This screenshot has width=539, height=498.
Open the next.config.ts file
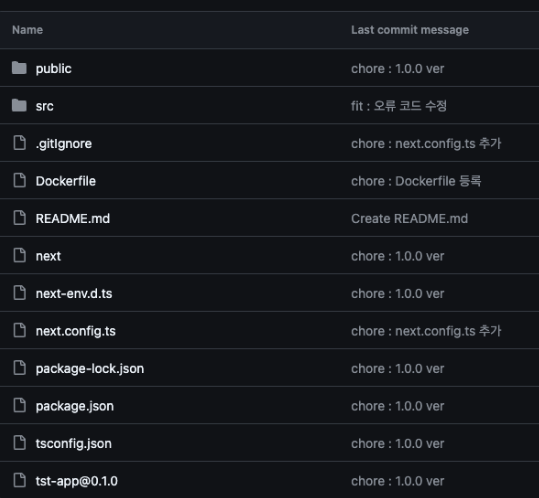pos(76,331)
